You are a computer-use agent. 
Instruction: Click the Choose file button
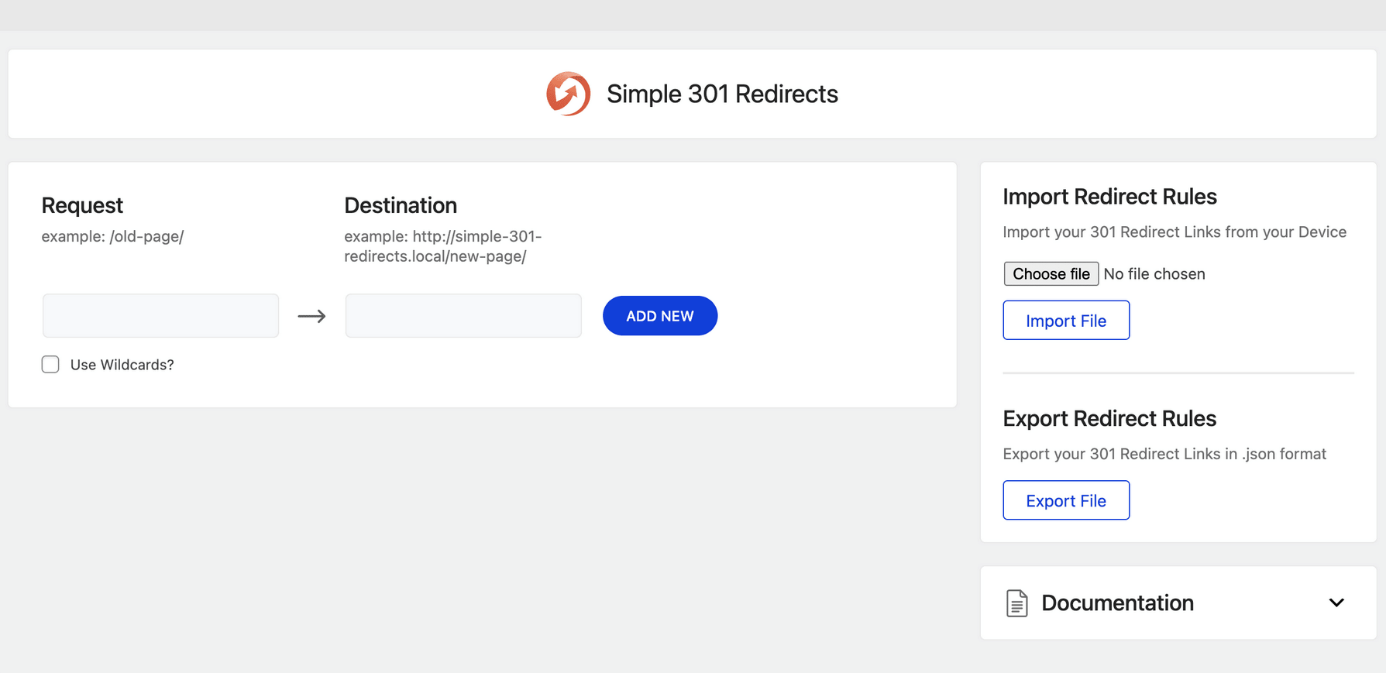[x=1051, y=274]
